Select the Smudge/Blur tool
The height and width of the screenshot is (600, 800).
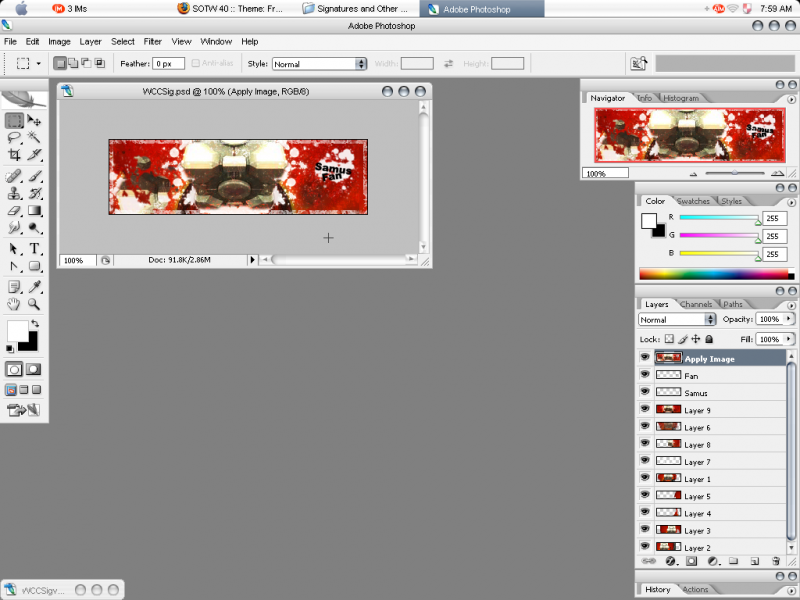[14, 228]
